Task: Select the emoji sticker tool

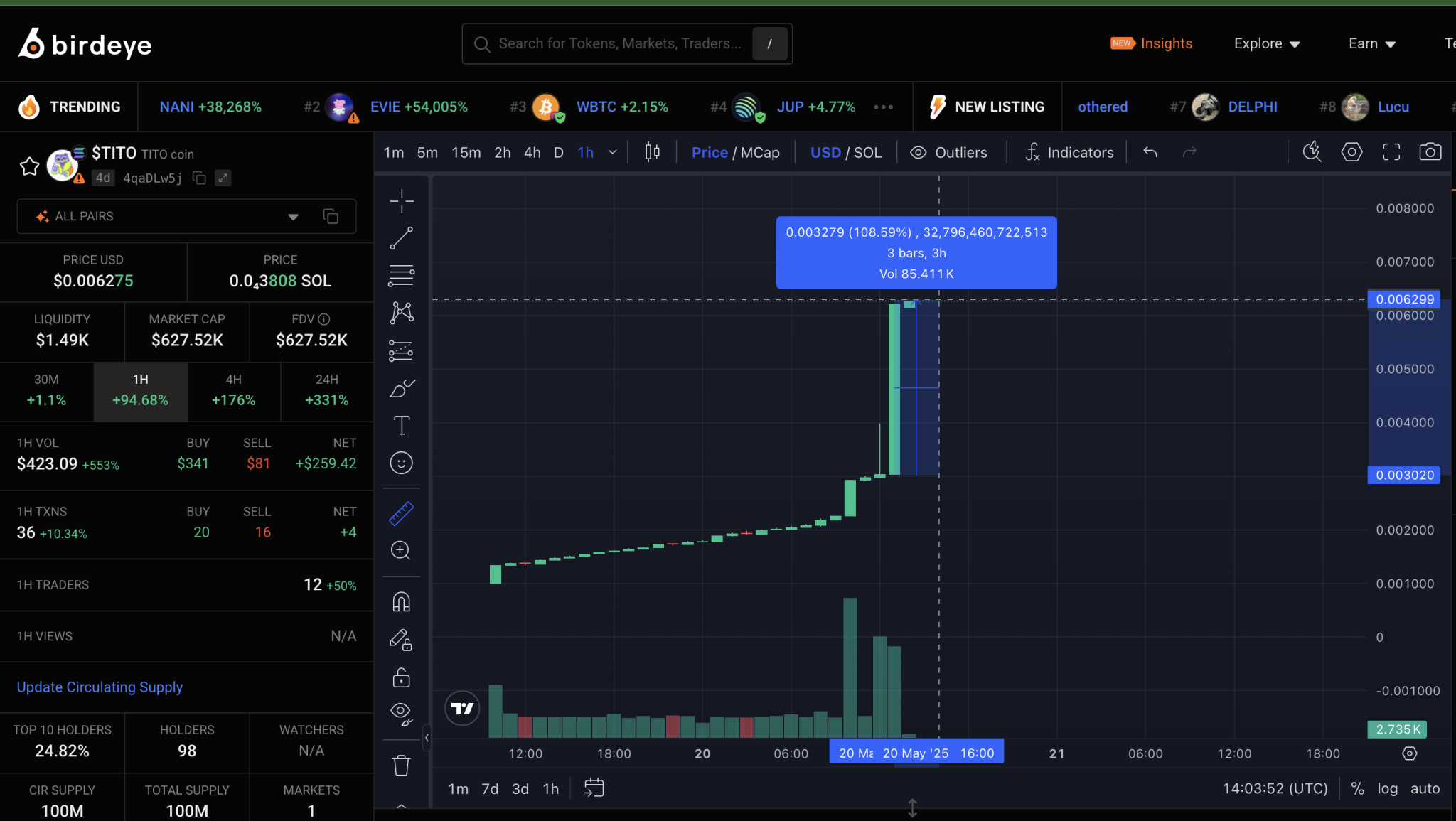Action: click(402, 463)
